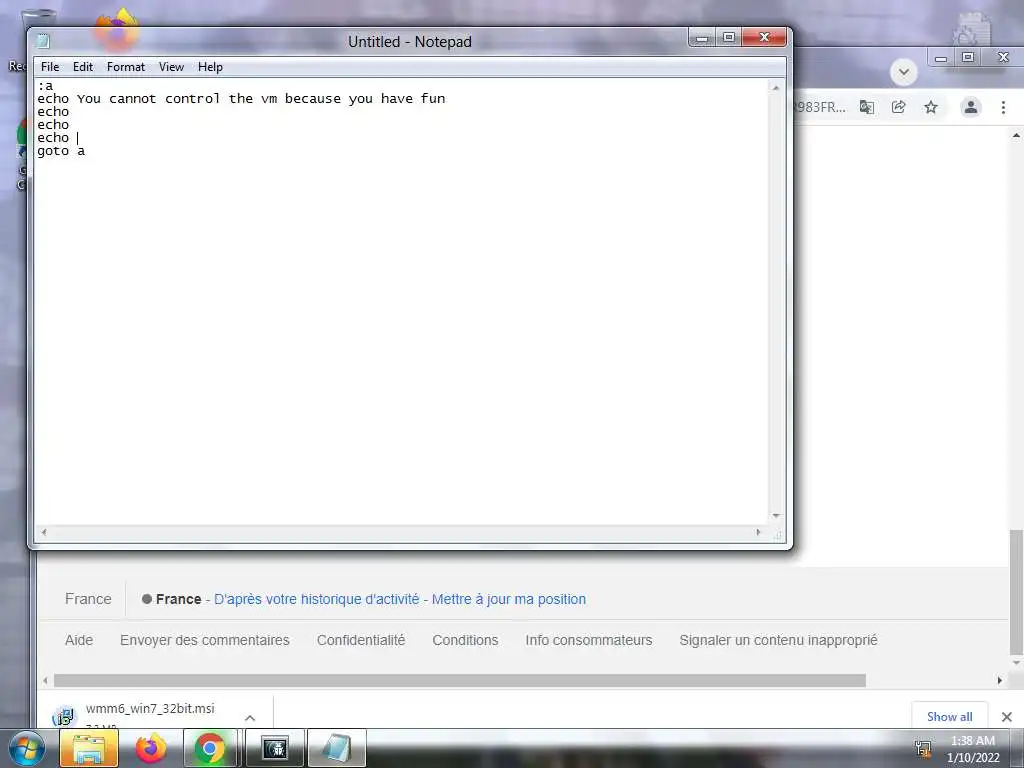Click the 'goto a' line in Notepad
The width and height of the screenshot is (1024, 768).
pos(61,151)
